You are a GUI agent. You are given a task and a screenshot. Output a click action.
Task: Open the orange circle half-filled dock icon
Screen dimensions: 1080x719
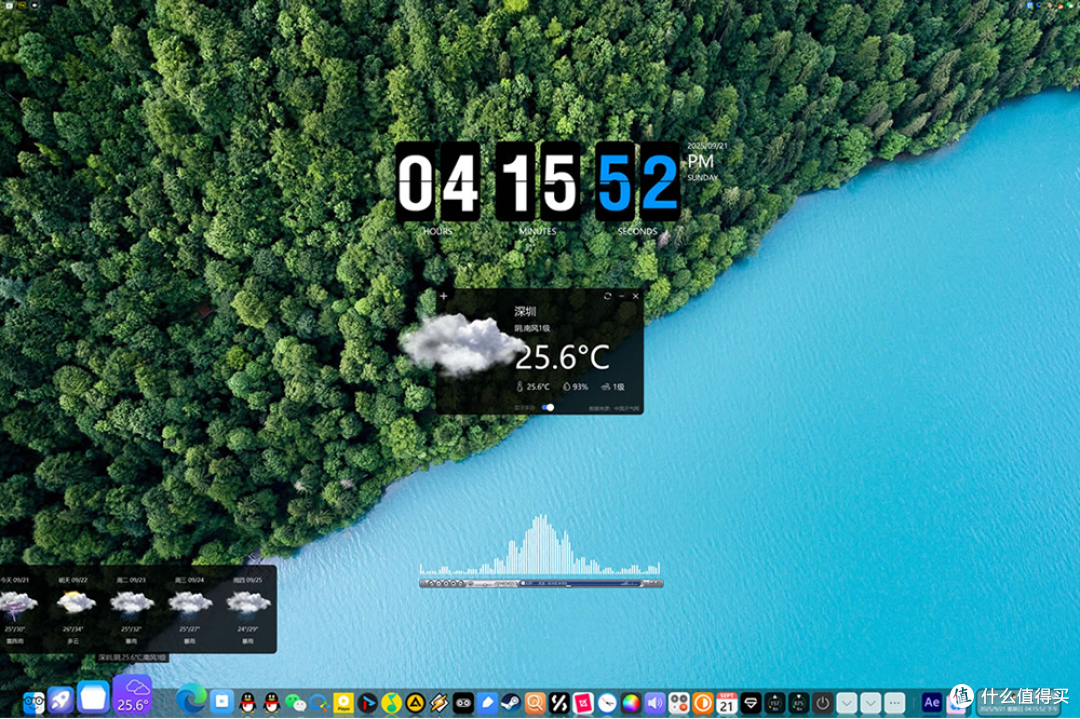coord(703,702)
